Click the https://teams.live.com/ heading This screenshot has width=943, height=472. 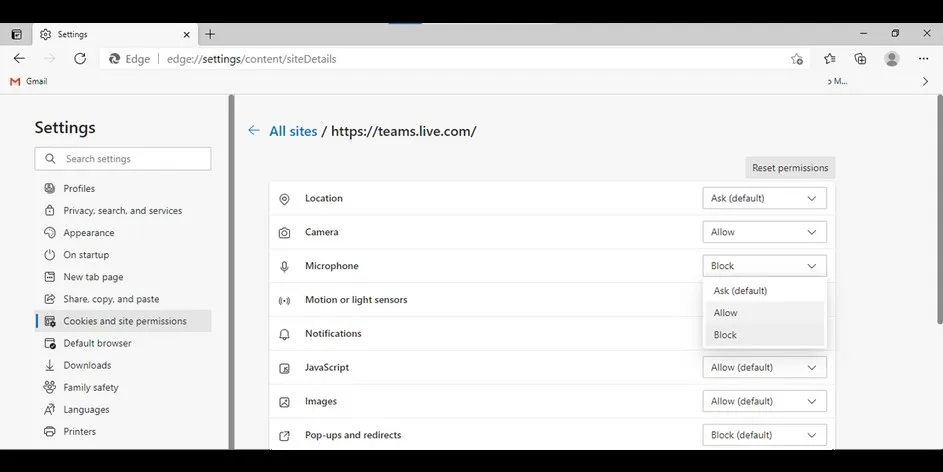pos(404,131)
